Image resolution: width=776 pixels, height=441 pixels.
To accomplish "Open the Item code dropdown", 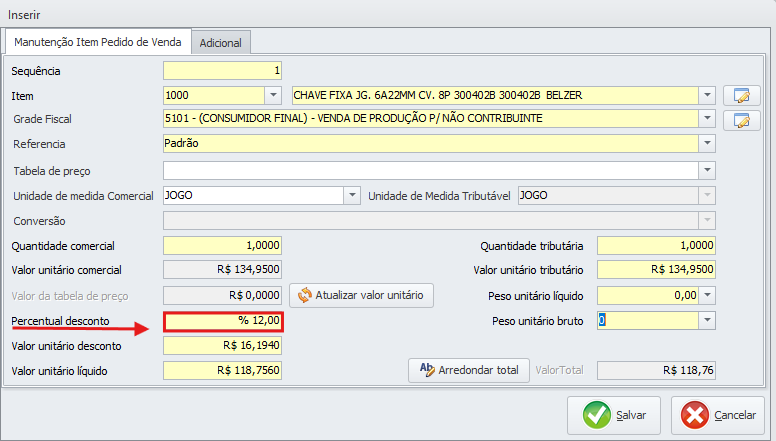I will coord(273,96).
